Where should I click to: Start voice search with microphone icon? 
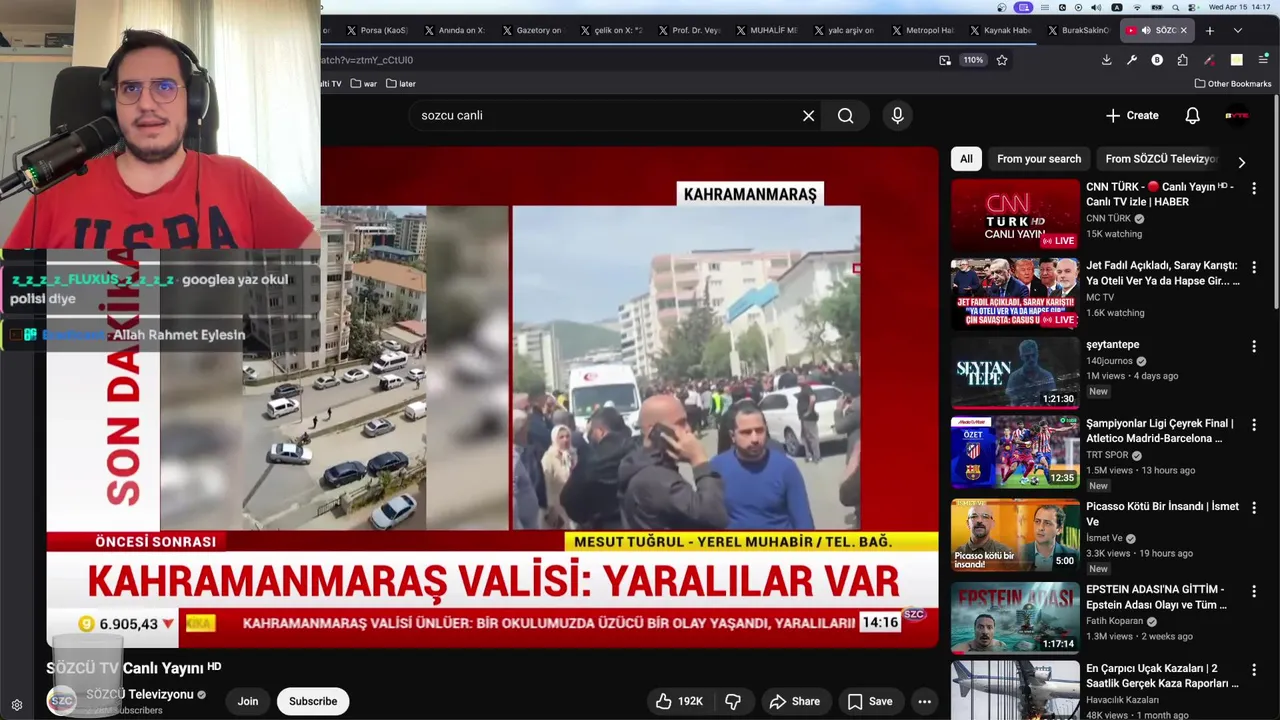[897, 116]
